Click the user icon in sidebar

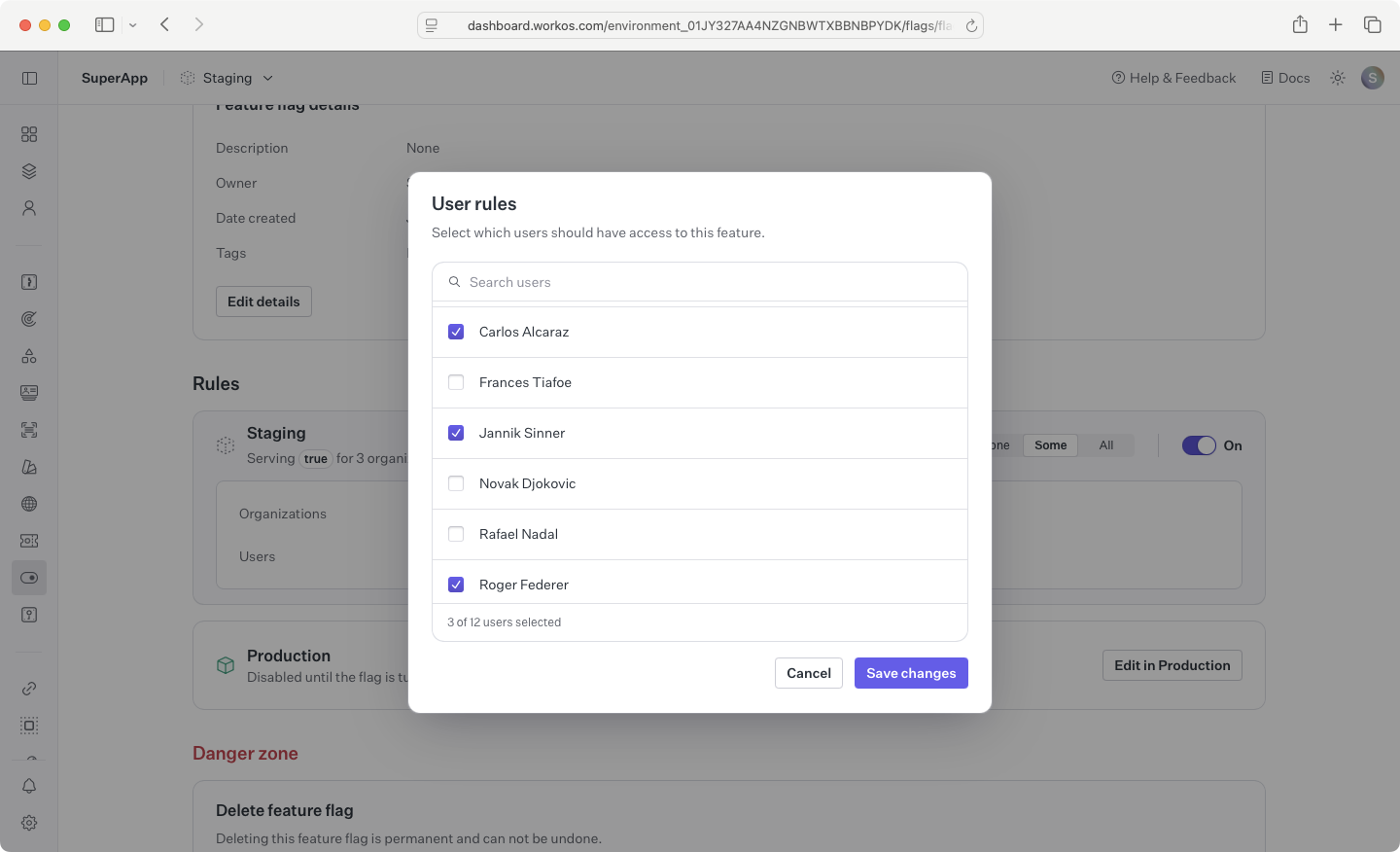[29, 208]
